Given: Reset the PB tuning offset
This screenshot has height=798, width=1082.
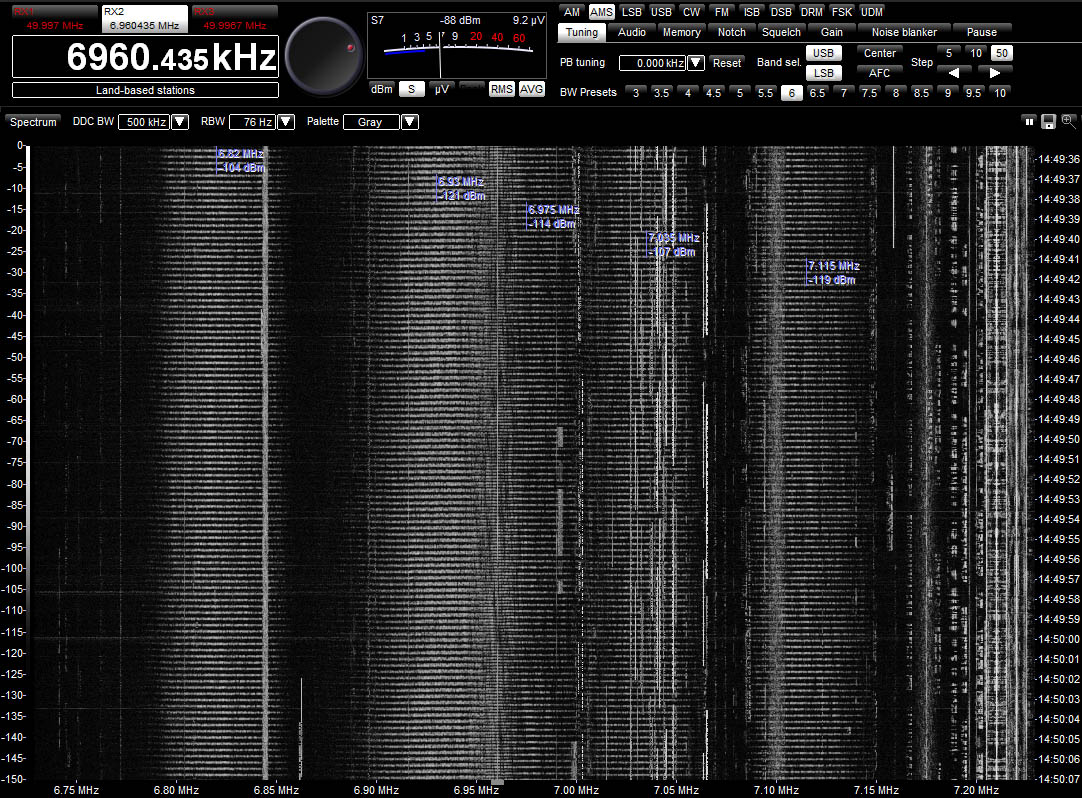Looking at the screenshot, I should (x=727, y=63).
